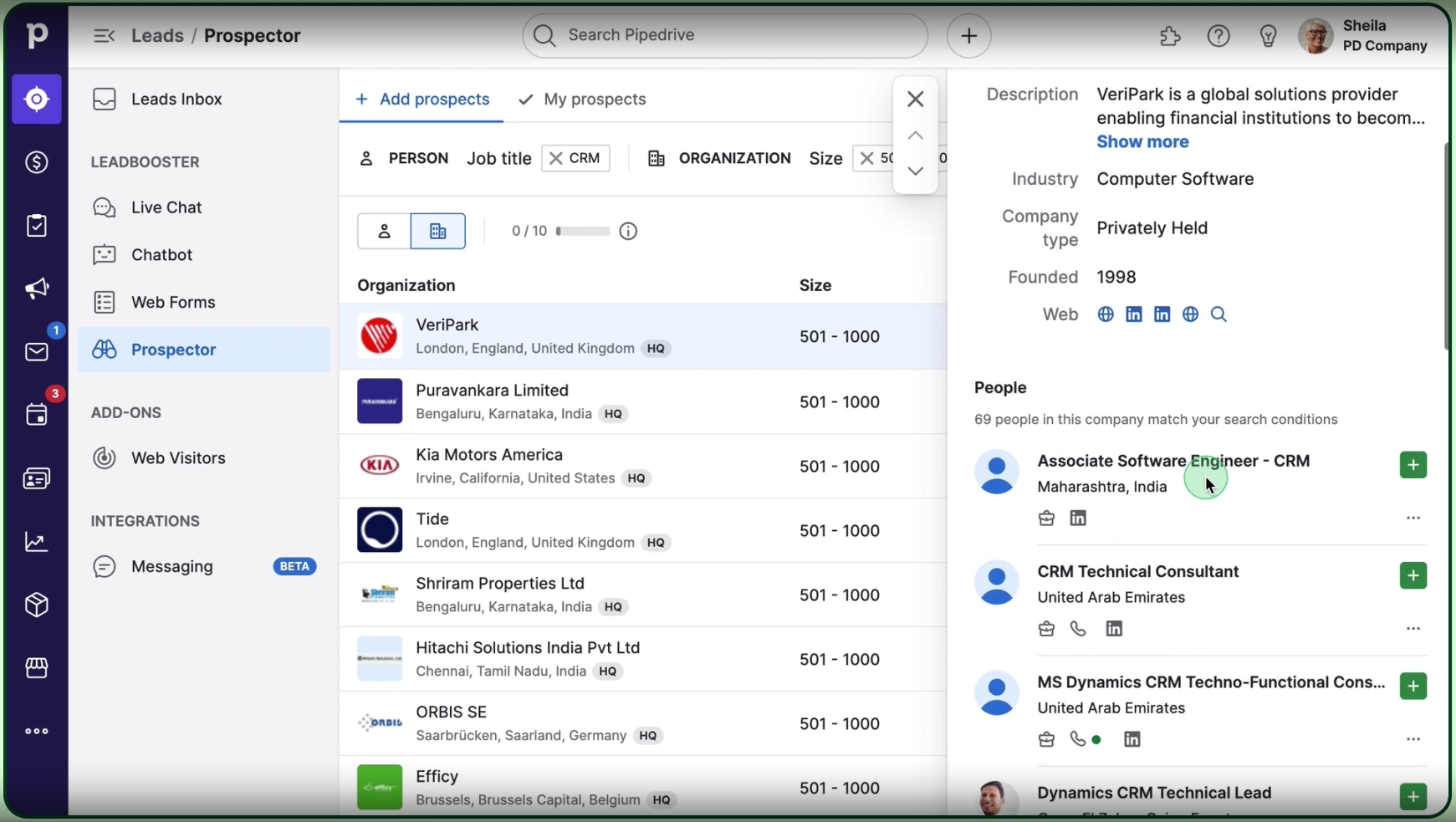Viewport: 1456px width, 822px height.
Task: Add Associate Software Engineer - CRM prospect
Action: tap(1413, 466)
